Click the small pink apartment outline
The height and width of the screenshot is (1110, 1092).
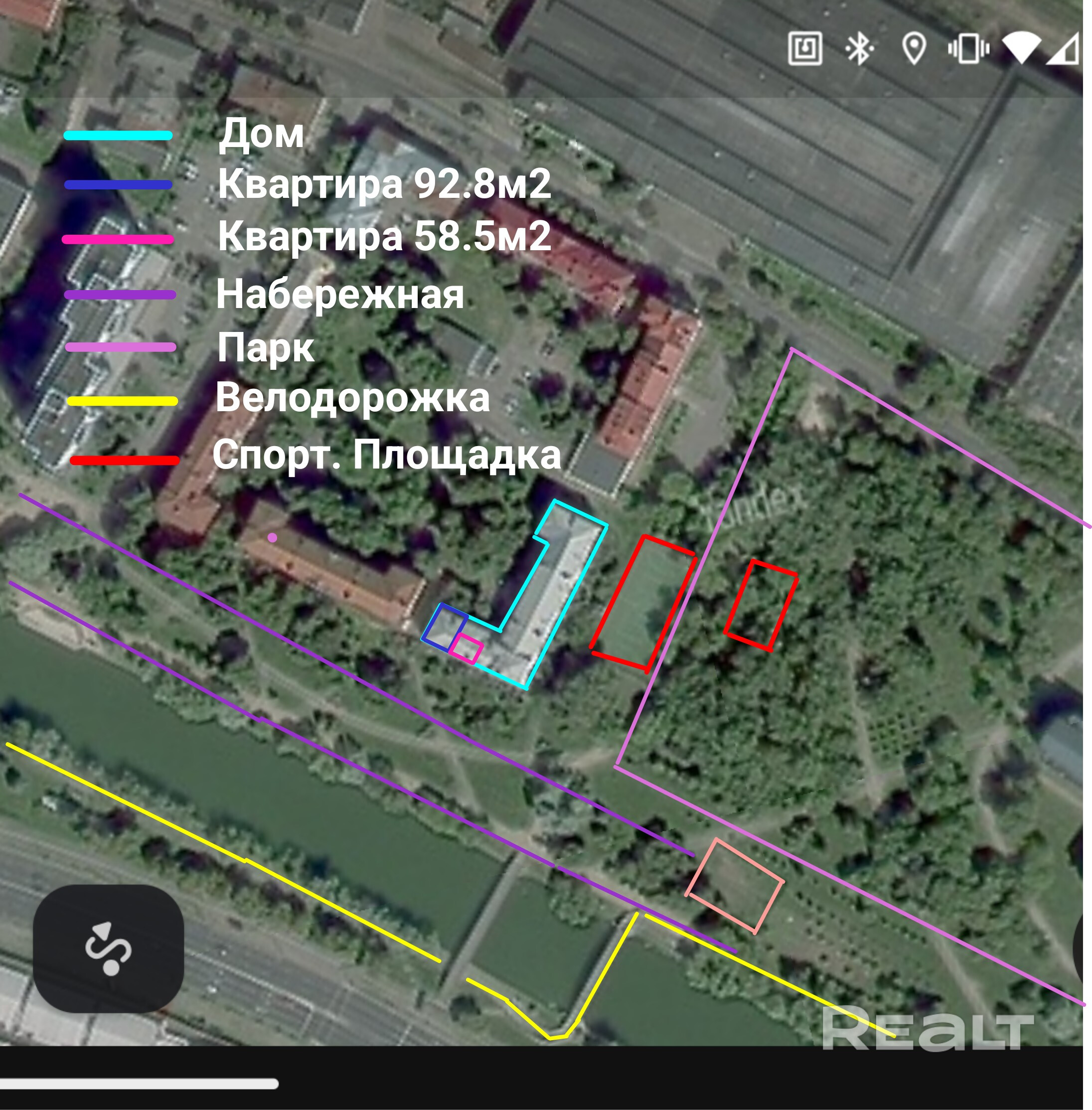pos(466,649)
